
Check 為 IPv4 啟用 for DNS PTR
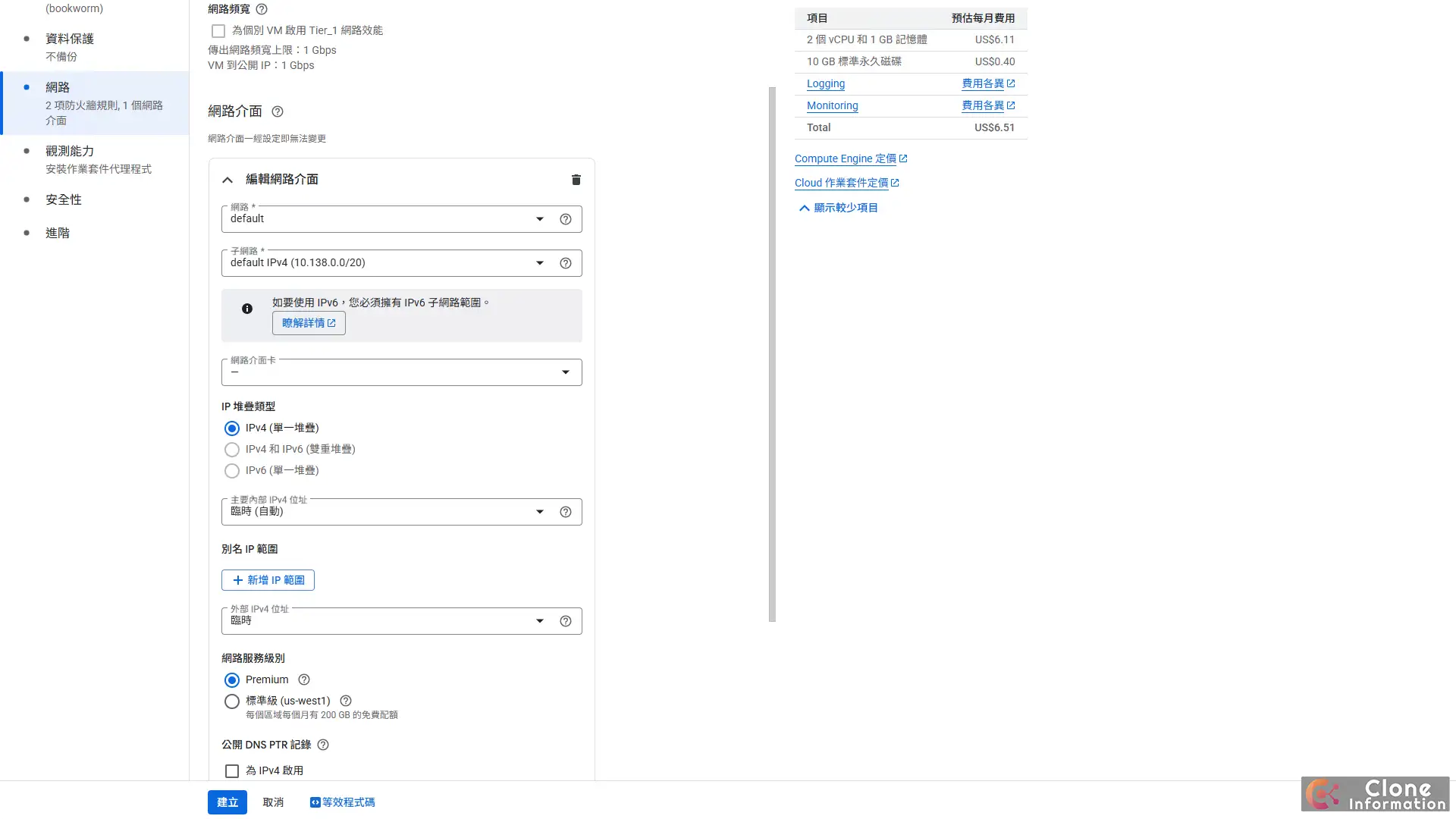tap(232, 770)
